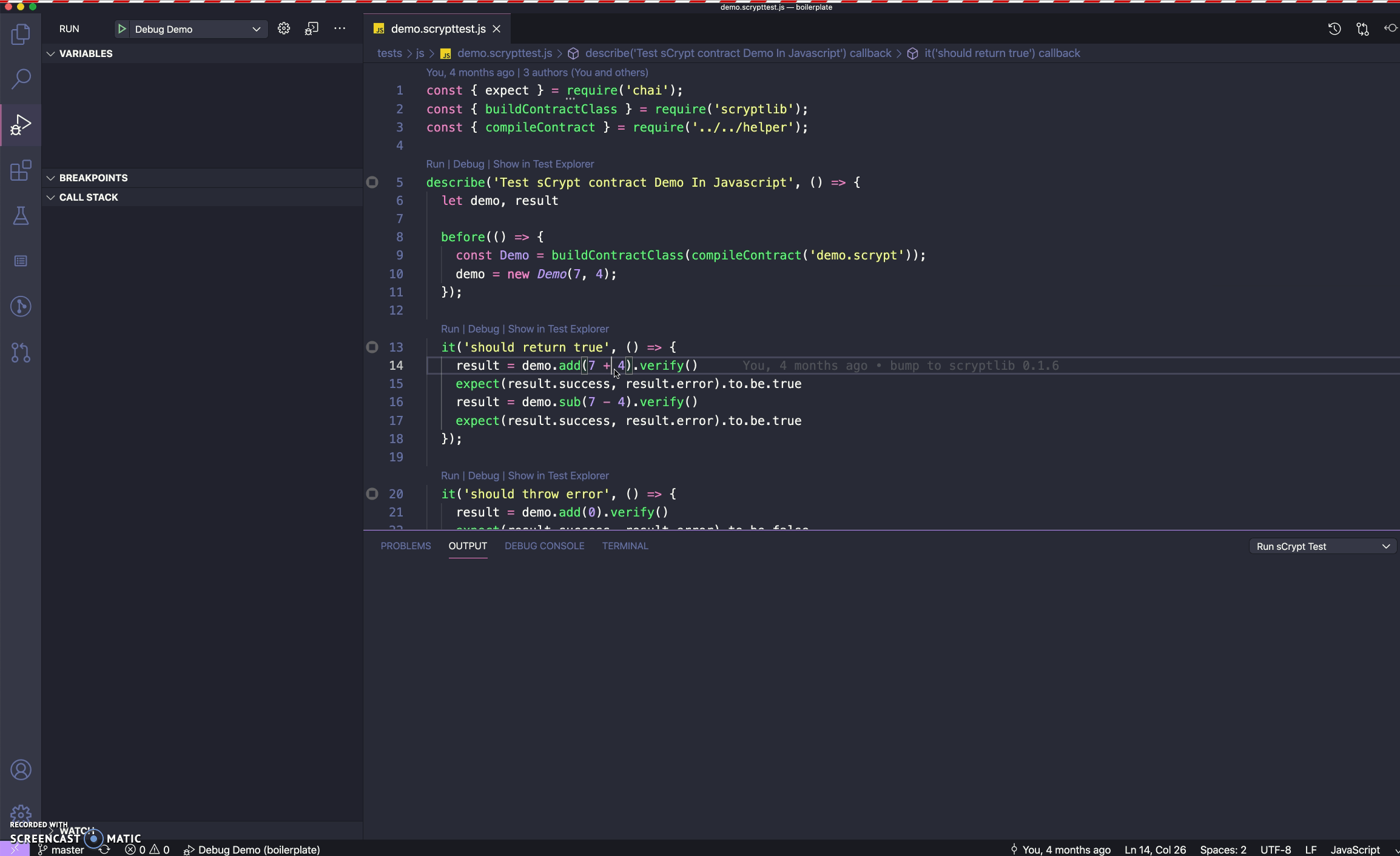Open launch.json via the gear icon

point(283,28)
